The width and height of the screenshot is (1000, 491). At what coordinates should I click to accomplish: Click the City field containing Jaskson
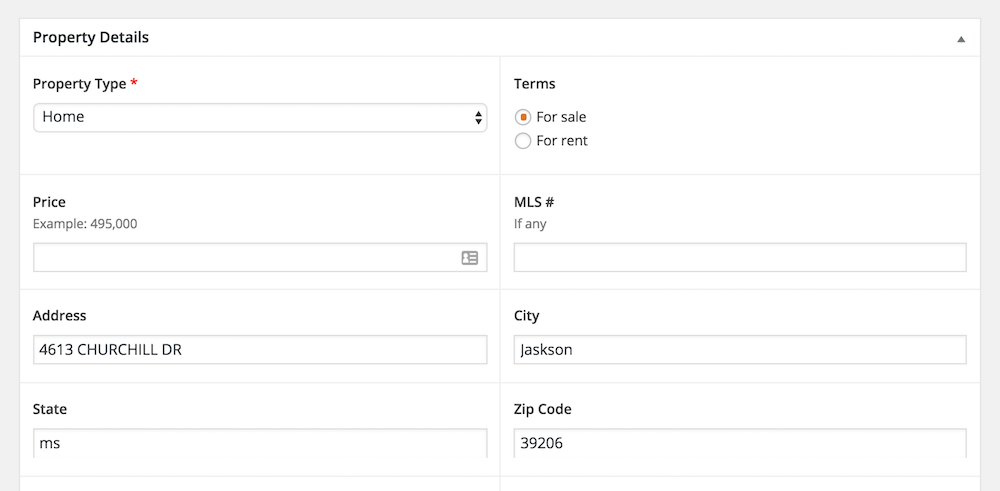click(x=740, y=349)
